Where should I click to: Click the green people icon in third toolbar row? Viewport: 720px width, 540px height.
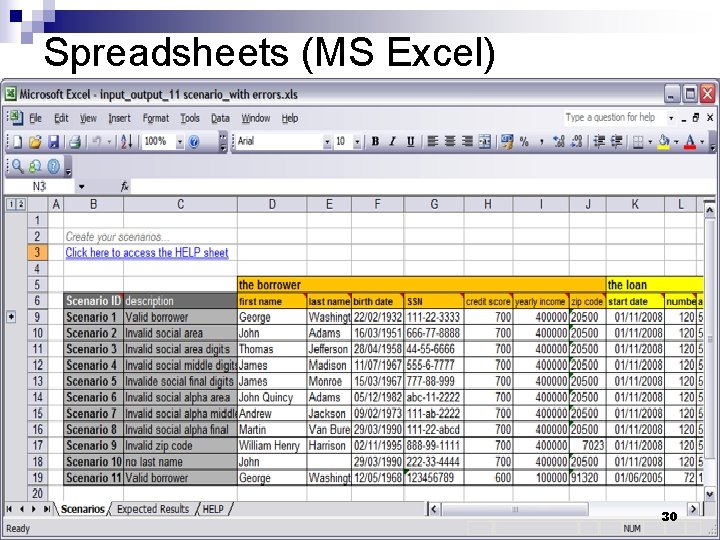pos(35,166)
